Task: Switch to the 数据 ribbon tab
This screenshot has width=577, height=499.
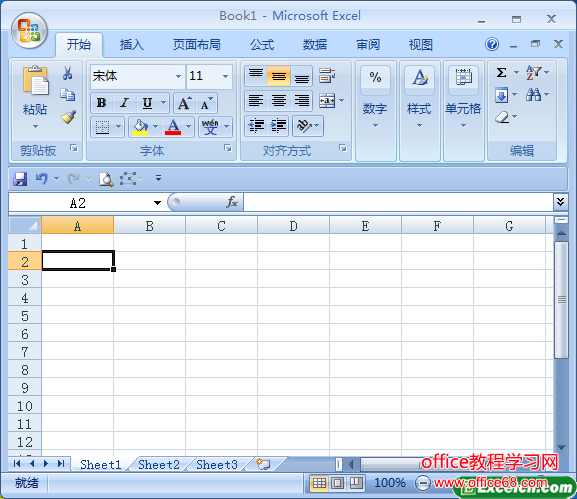Action: point(315,45)
